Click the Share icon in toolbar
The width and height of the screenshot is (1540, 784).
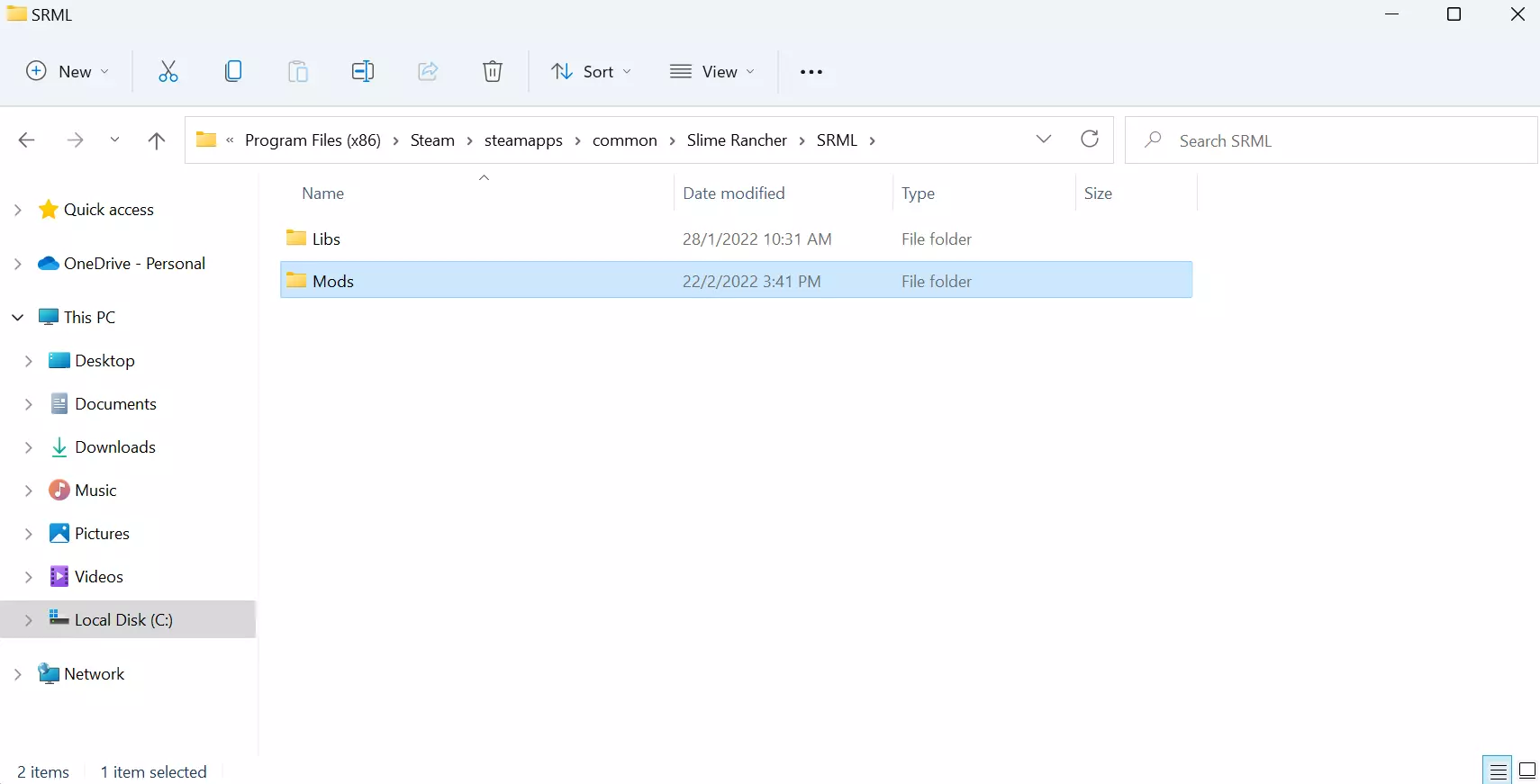click(428, 71)
